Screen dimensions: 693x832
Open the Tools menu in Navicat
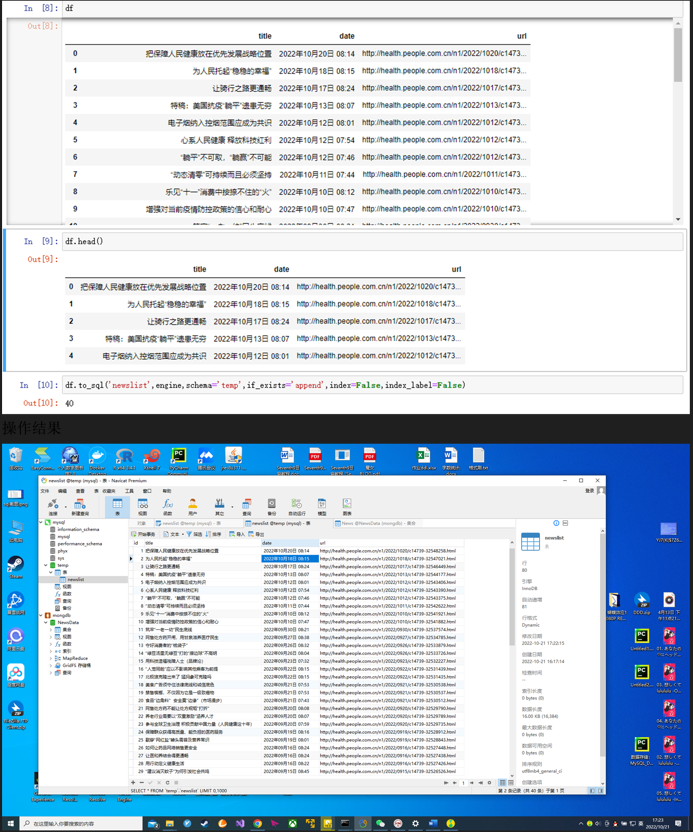[129, 491]
